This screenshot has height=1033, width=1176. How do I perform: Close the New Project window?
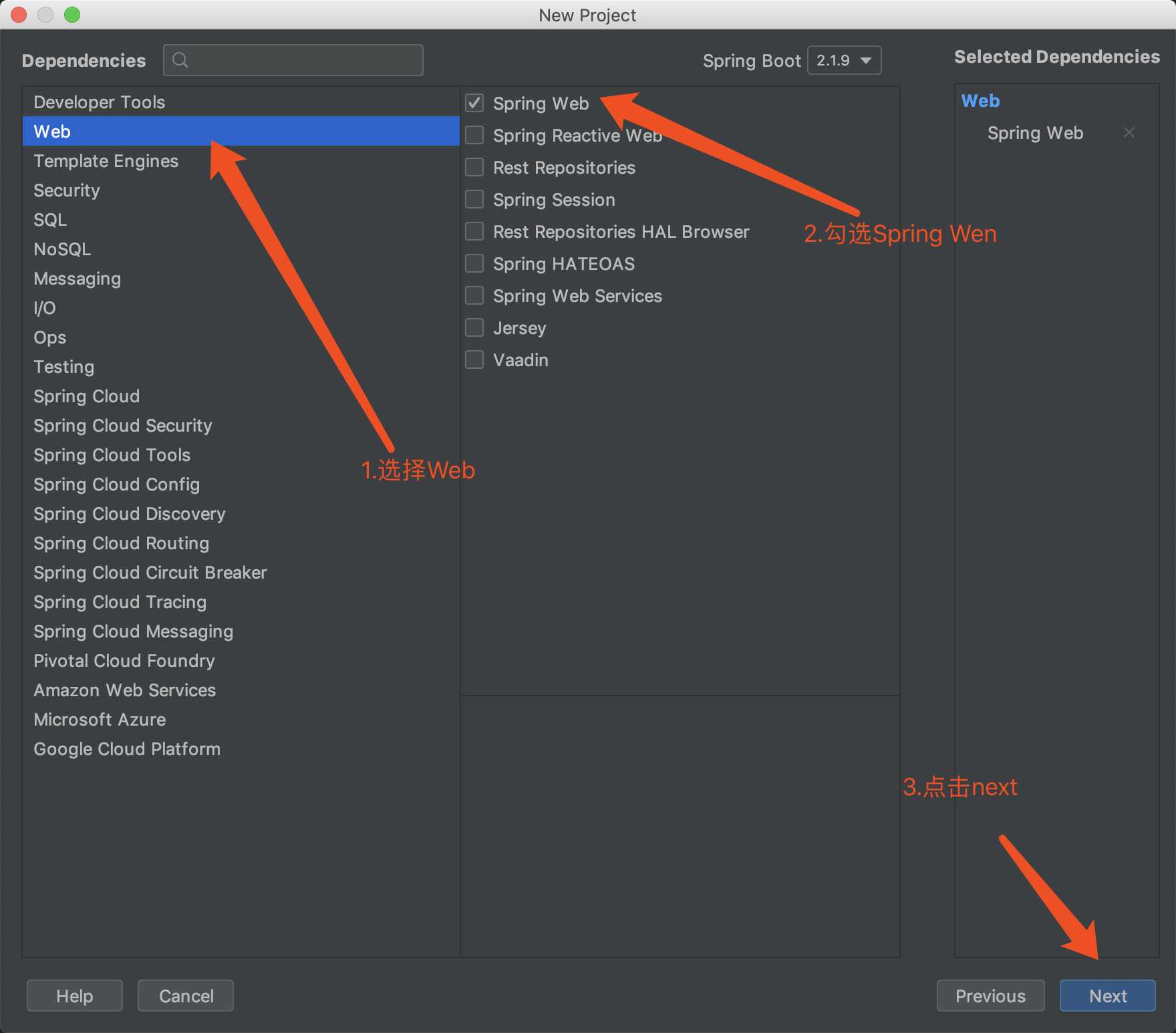coord(19,15)
